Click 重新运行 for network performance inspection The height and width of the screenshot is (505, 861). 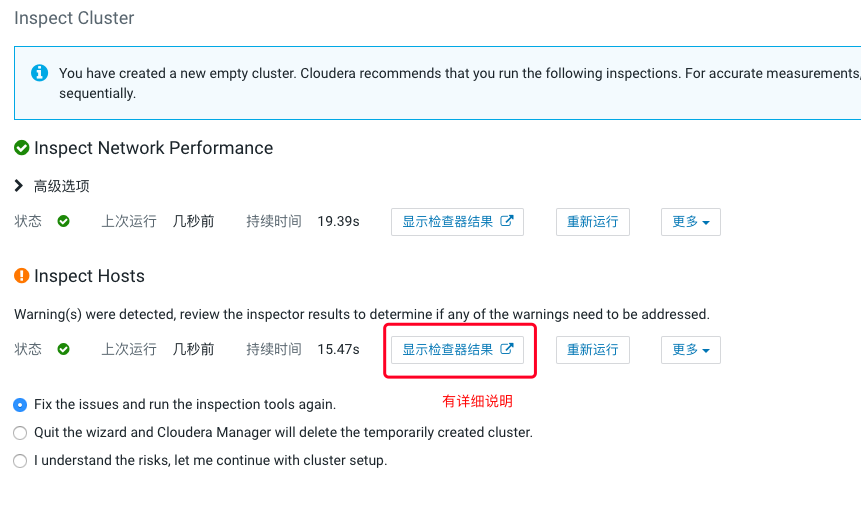click(593, 222)
